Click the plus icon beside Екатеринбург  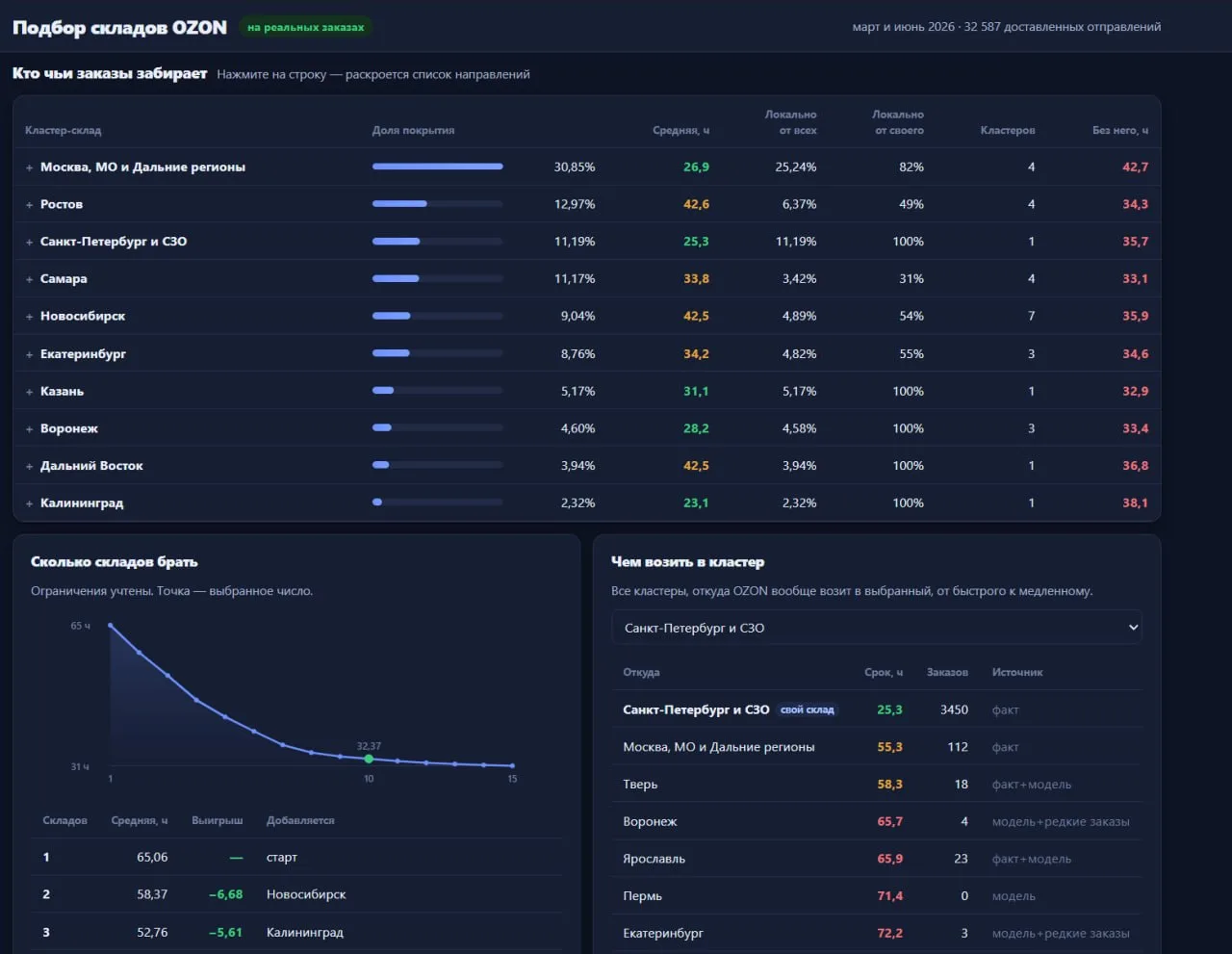(x=29, y=354)
